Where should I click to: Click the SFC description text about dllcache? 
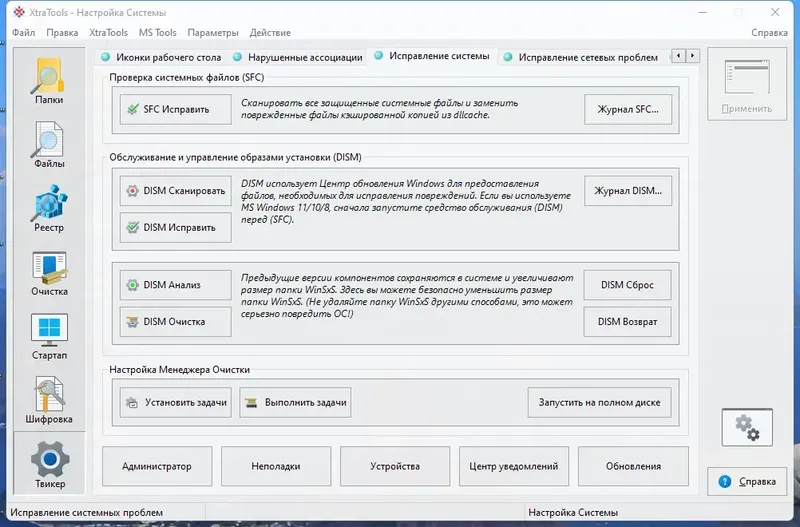380,109
